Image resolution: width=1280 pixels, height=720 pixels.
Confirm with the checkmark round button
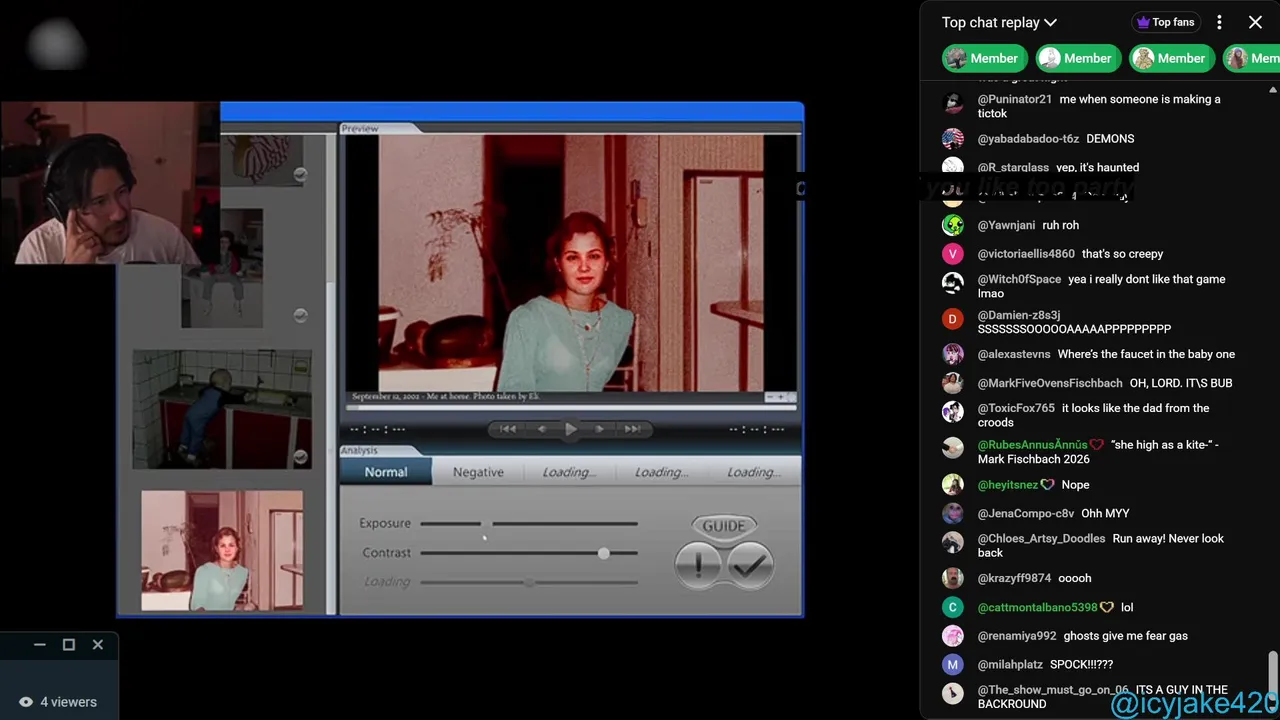(750, 565)
